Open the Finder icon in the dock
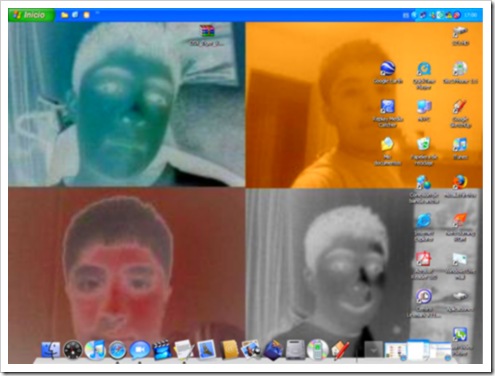Image resolution: width=495 pixels, height=376 pixels. click(x=51, y=351)
